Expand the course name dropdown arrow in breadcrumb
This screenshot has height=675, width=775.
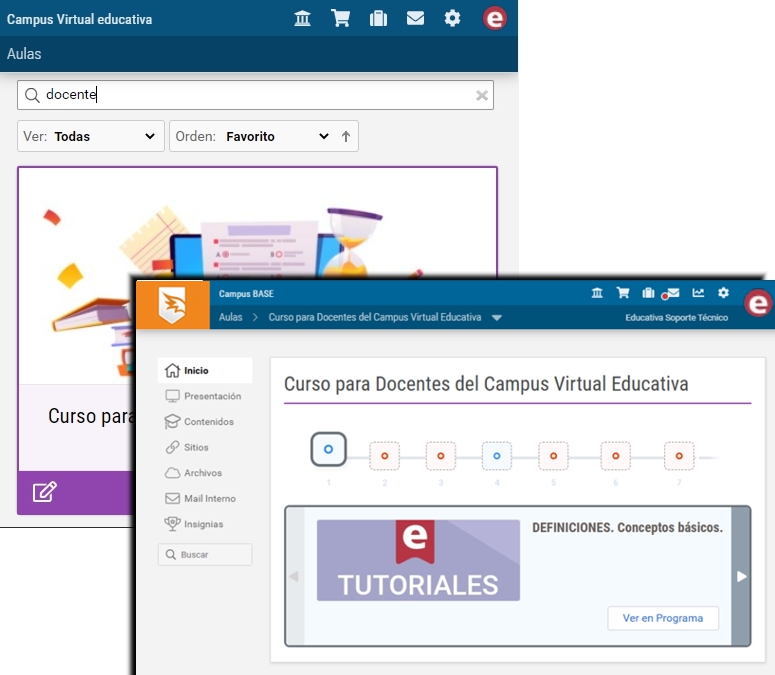(x=497, y=318)
